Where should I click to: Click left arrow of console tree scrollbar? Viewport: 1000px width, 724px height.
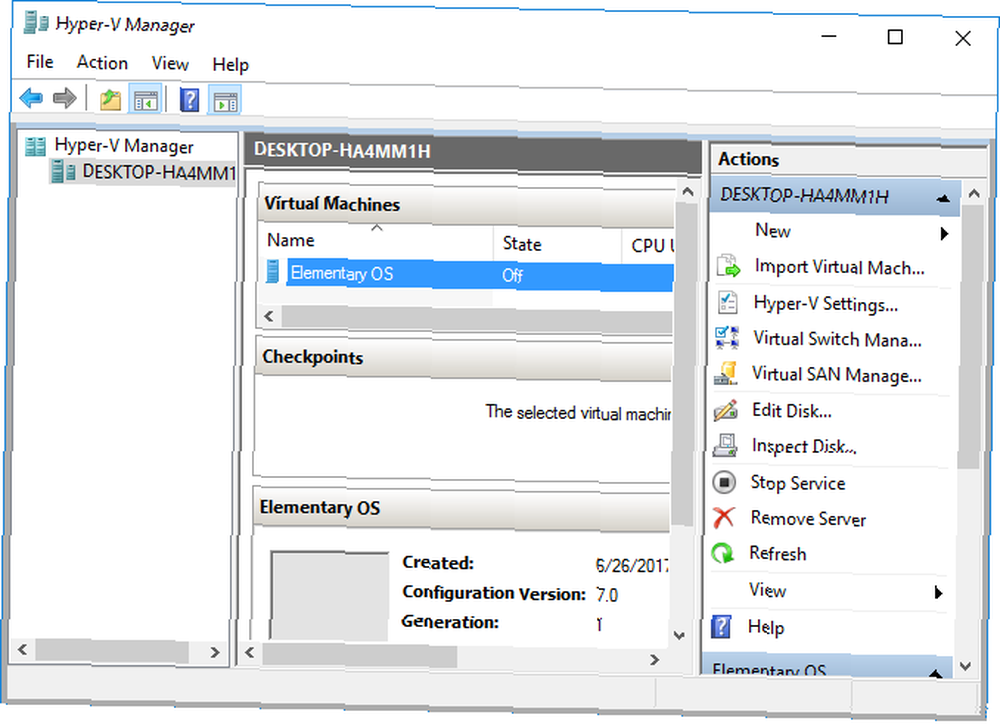[23, 650]
